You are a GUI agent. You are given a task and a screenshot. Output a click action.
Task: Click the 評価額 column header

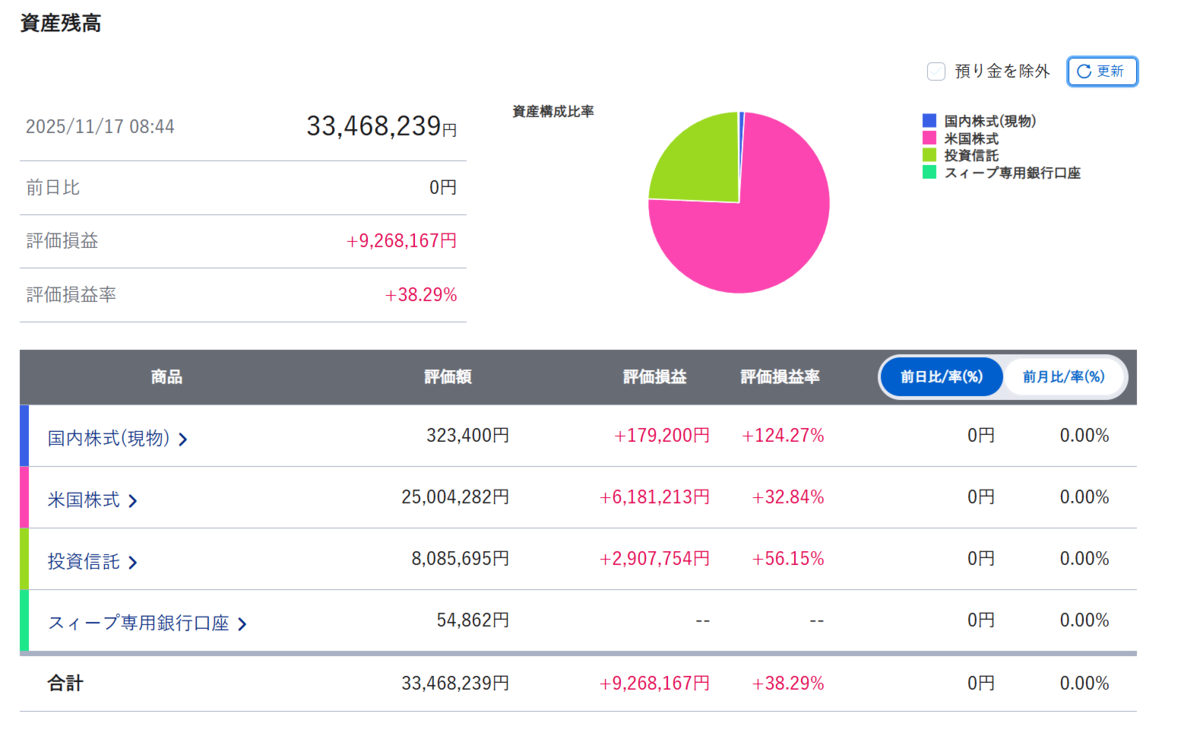click(448, 377)
